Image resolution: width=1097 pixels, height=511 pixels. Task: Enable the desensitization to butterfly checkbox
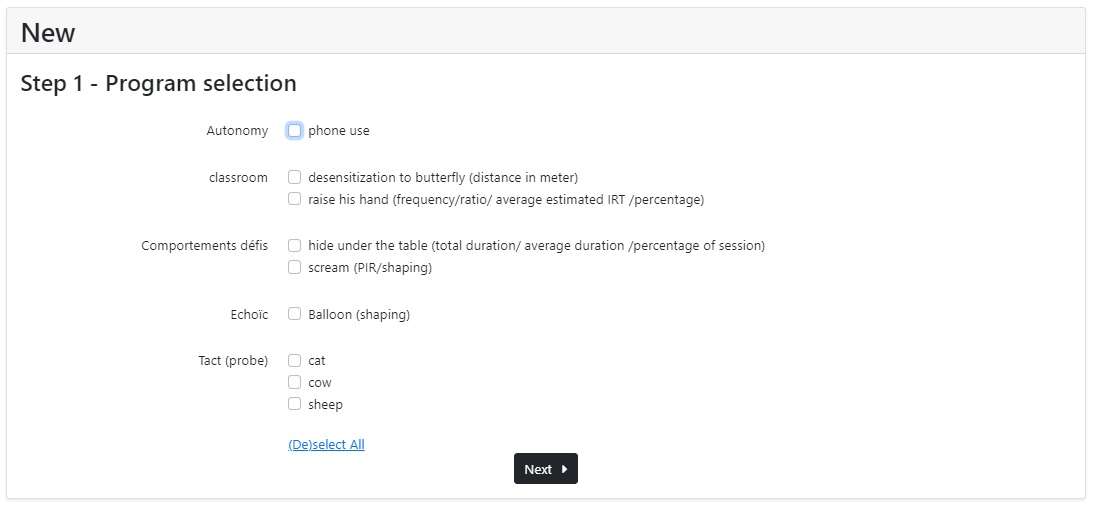pos(295,177)
